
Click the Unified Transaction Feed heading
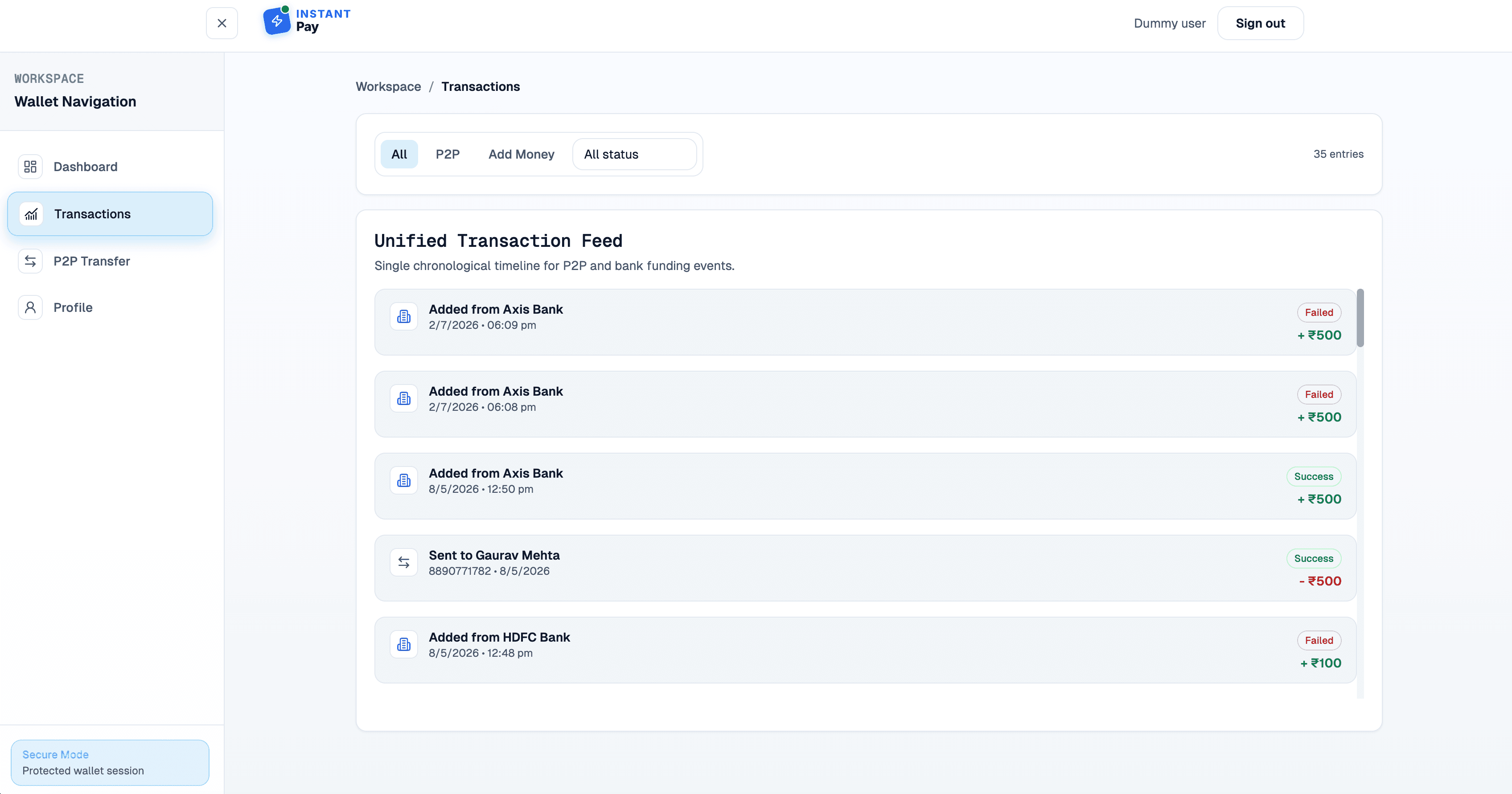[498, 241]
